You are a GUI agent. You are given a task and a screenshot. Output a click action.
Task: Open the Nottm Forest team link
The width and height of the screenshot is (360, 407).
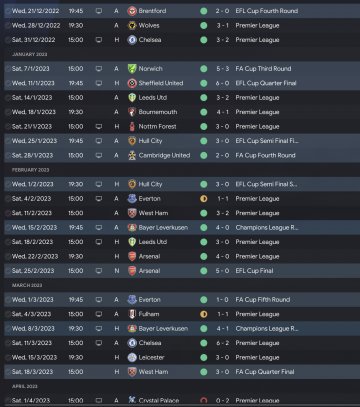click(157, 127)
